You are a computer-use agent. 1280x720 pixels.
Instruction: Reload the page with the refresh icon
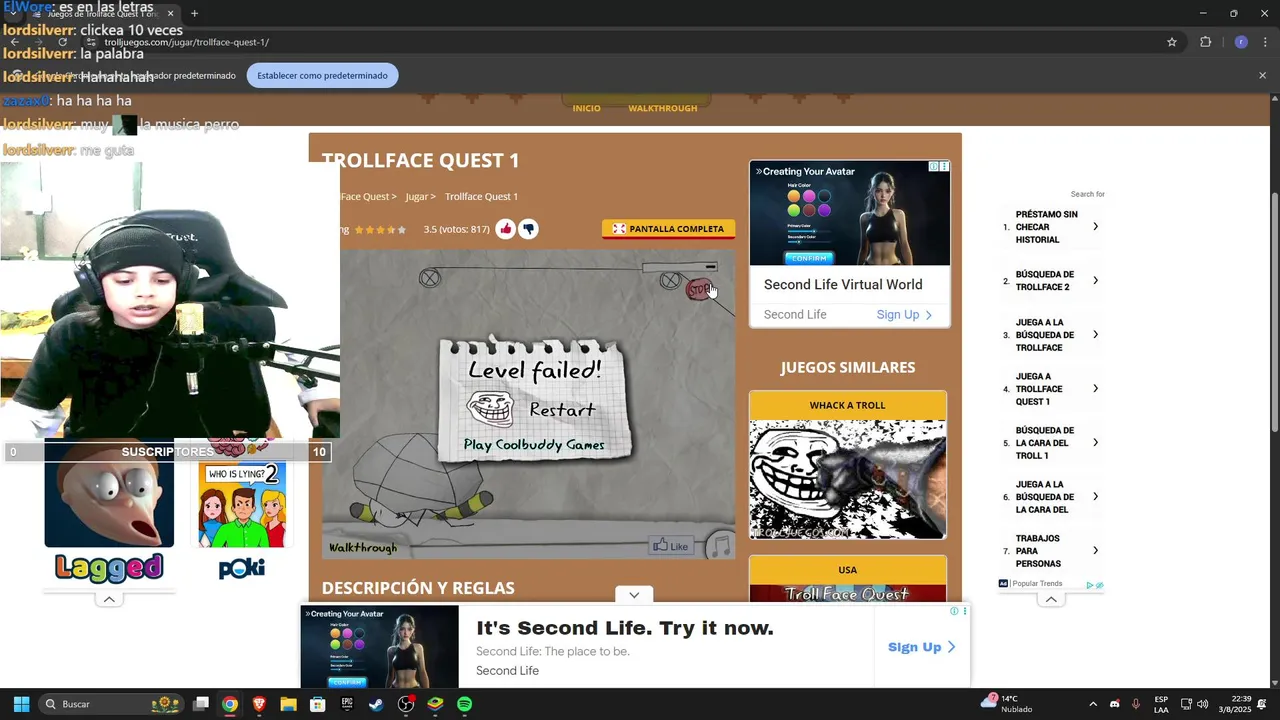[x=62, y=42]
